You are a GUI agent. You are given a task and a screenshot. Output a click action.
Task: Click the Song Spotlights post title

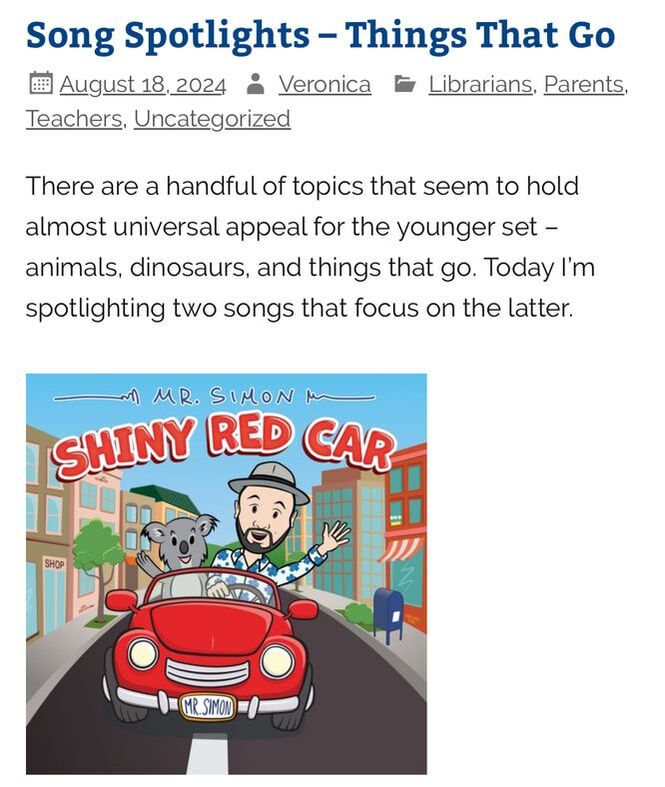[x=320, y=35]
